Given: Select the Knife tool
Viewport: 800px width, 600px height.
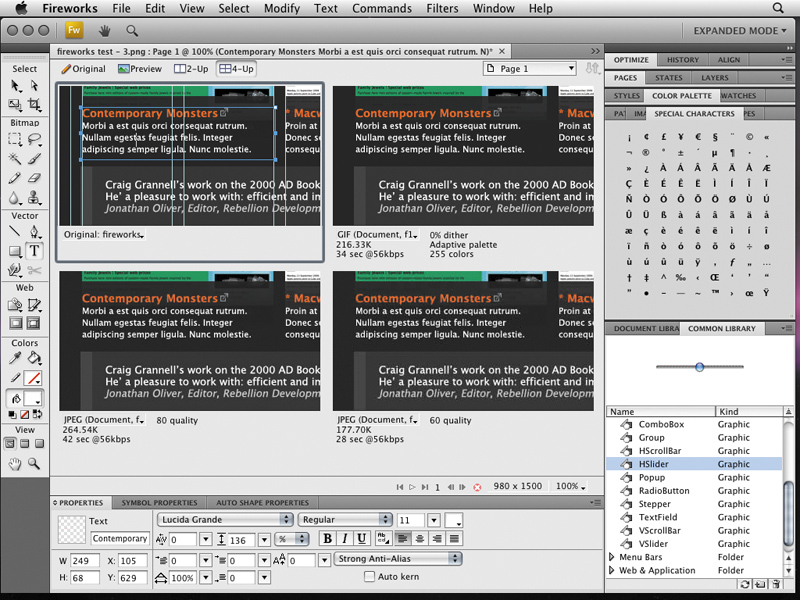Looking at the screenshot, I should [x=34, y=270].
